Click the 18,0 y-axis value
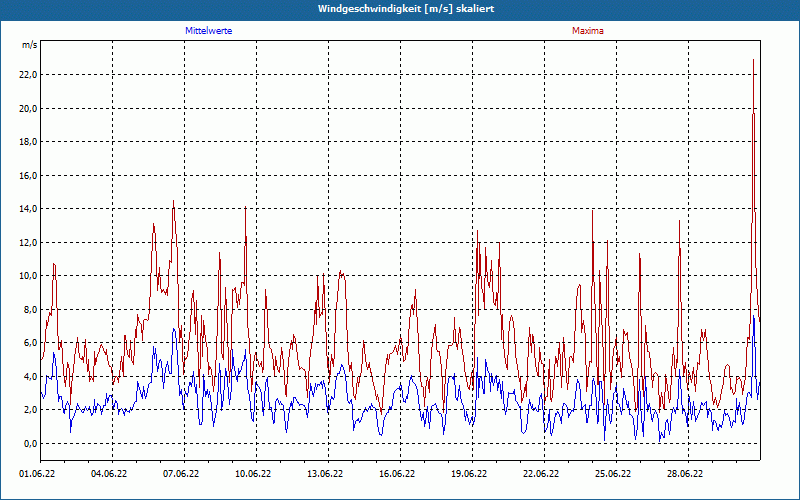The height and width of the screenshot is (500, 800). [x=29, y=142]
